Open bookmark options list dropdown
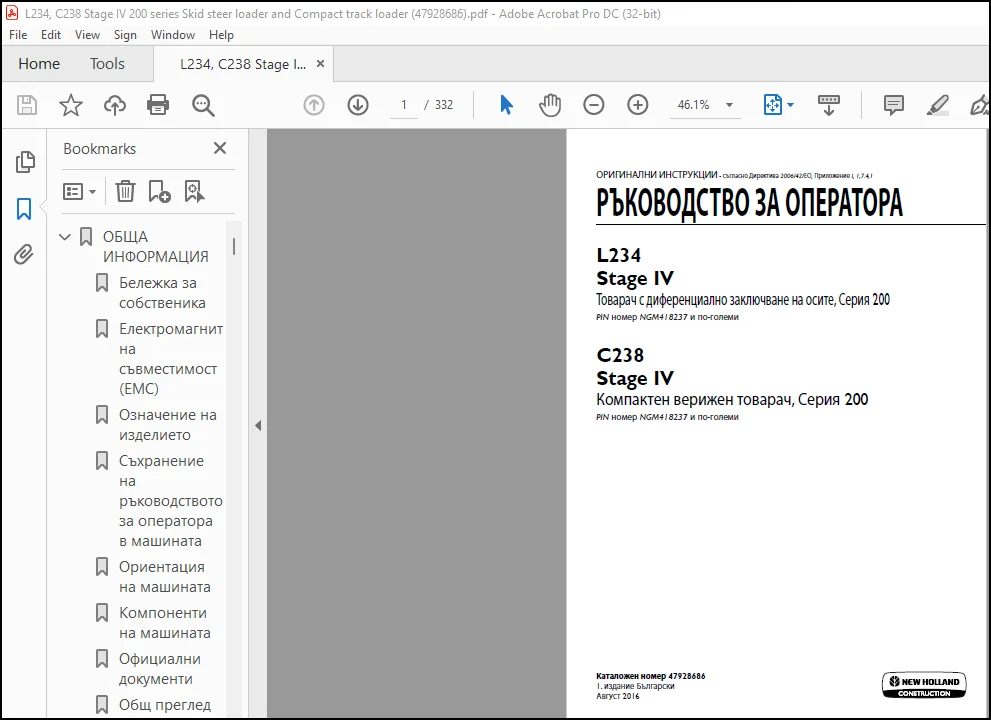 coord(79,191)
